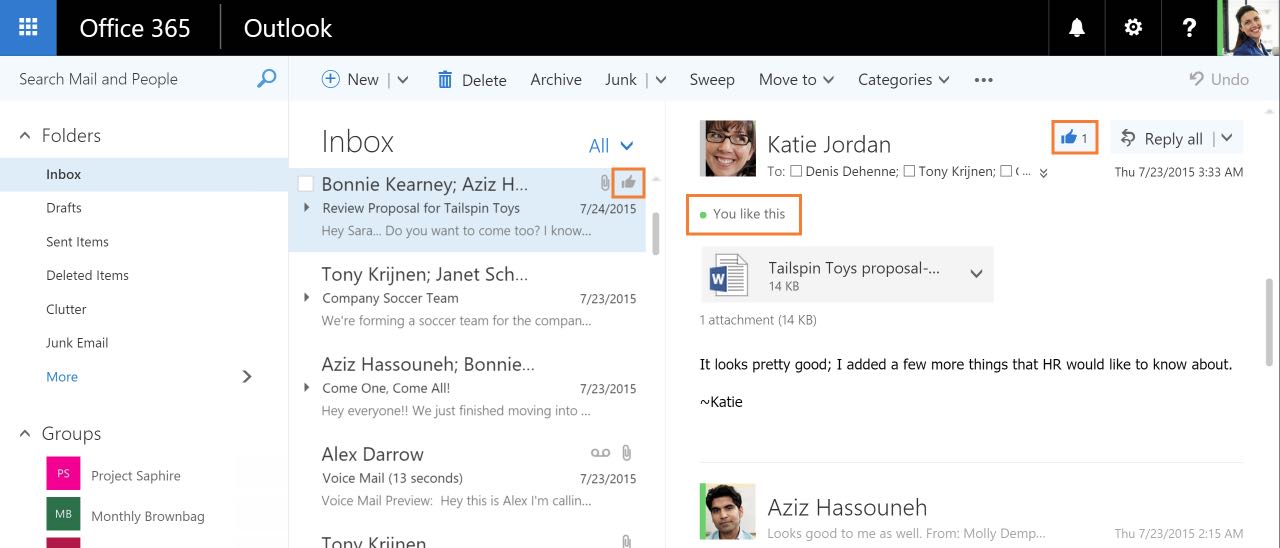Click the paperclip on Alex Darrow's message
The image size is (1280, 548).
[x=627, y=453]
